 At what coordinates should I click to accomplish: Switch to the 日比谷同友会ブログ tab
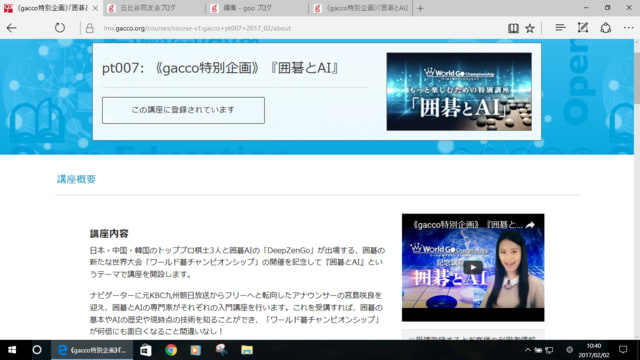point(154,8)
